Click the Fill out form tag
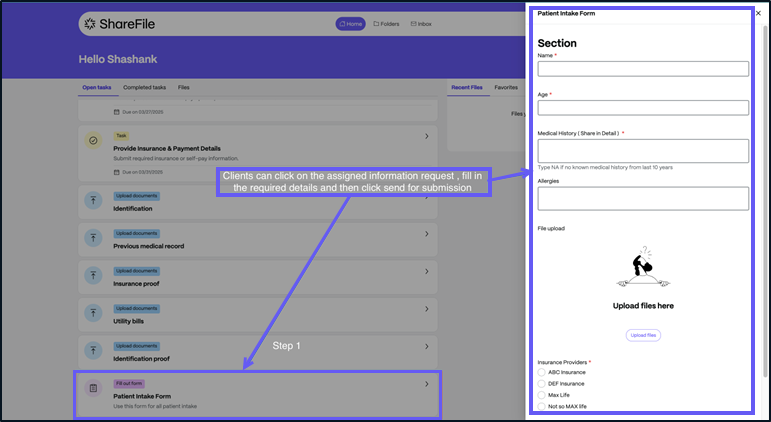This screenshot has height=422, width=771. click(129, 383)
